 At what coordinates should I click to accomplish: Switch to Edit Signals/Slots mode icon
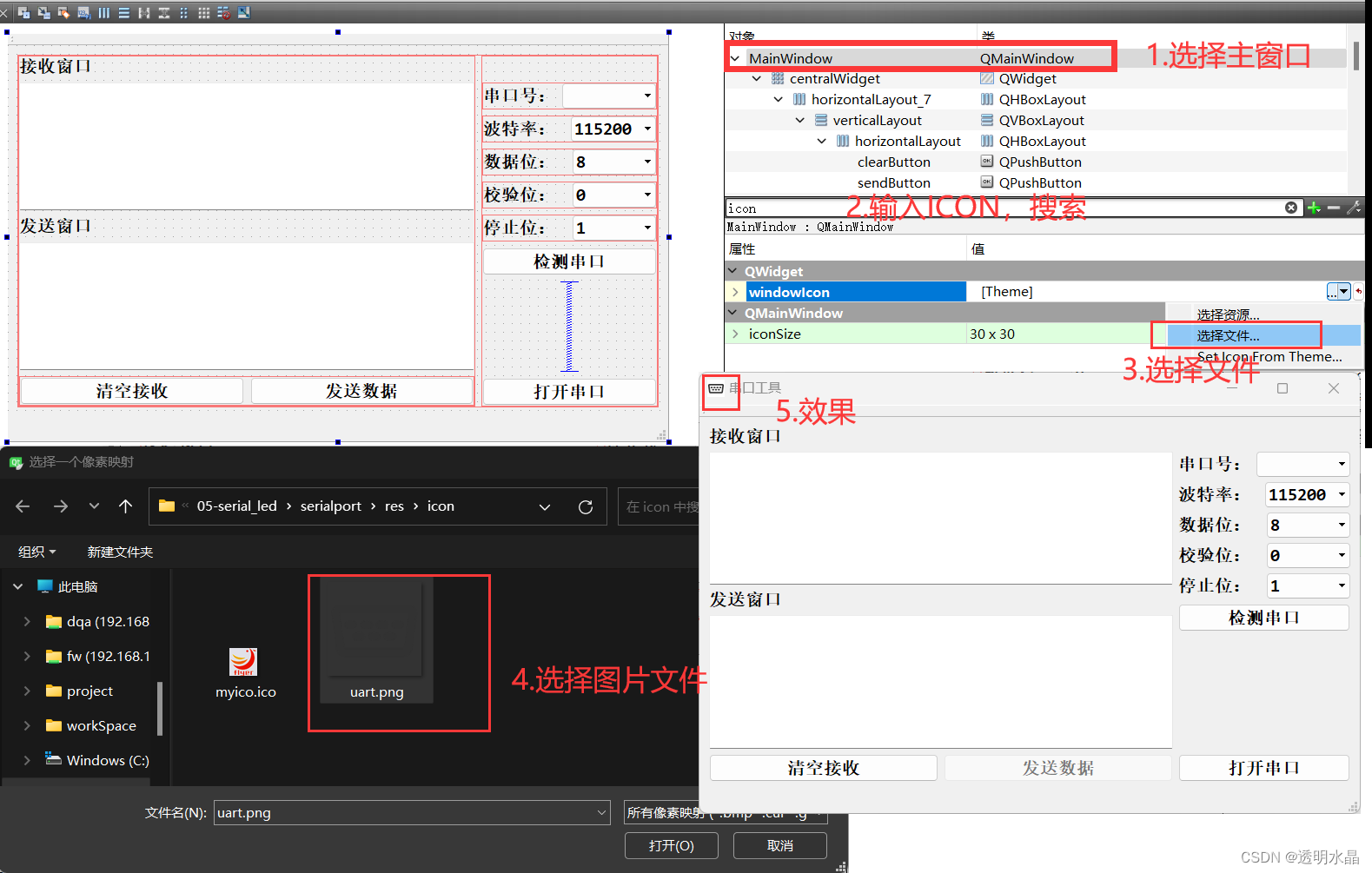pyautogui.click(x=44, y=13)
